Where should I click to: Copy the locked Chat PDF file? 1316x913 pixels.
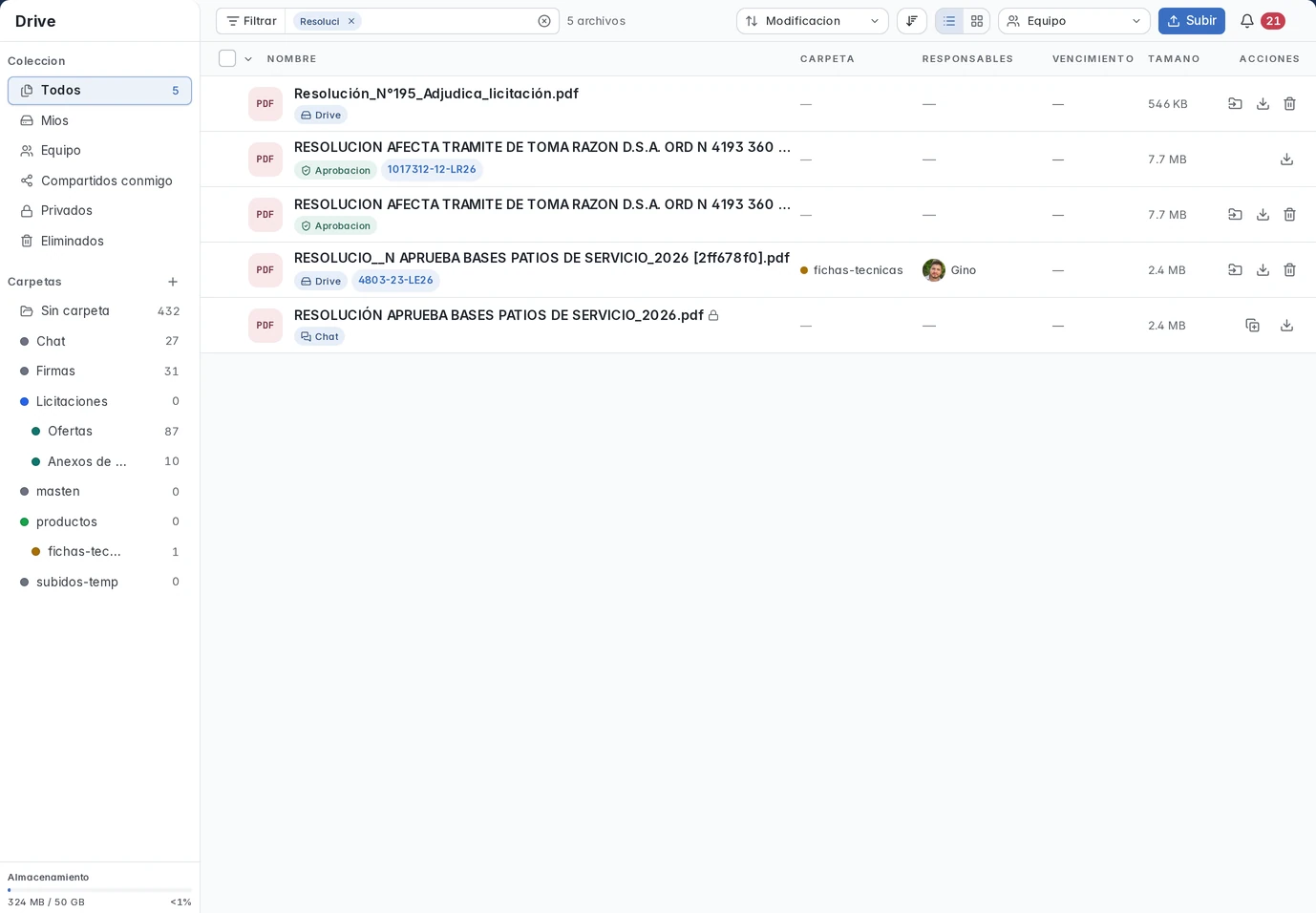click(x=1252, y=325)
